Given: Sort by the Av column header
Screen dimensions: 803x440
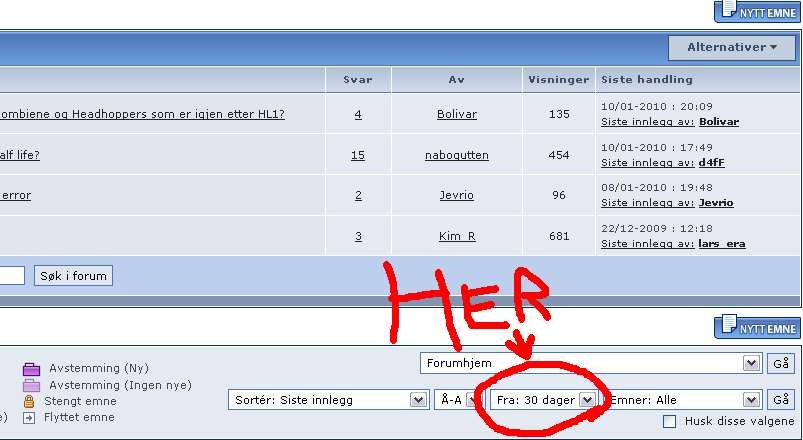Looking at the screenshot, I should click(457, 79).
